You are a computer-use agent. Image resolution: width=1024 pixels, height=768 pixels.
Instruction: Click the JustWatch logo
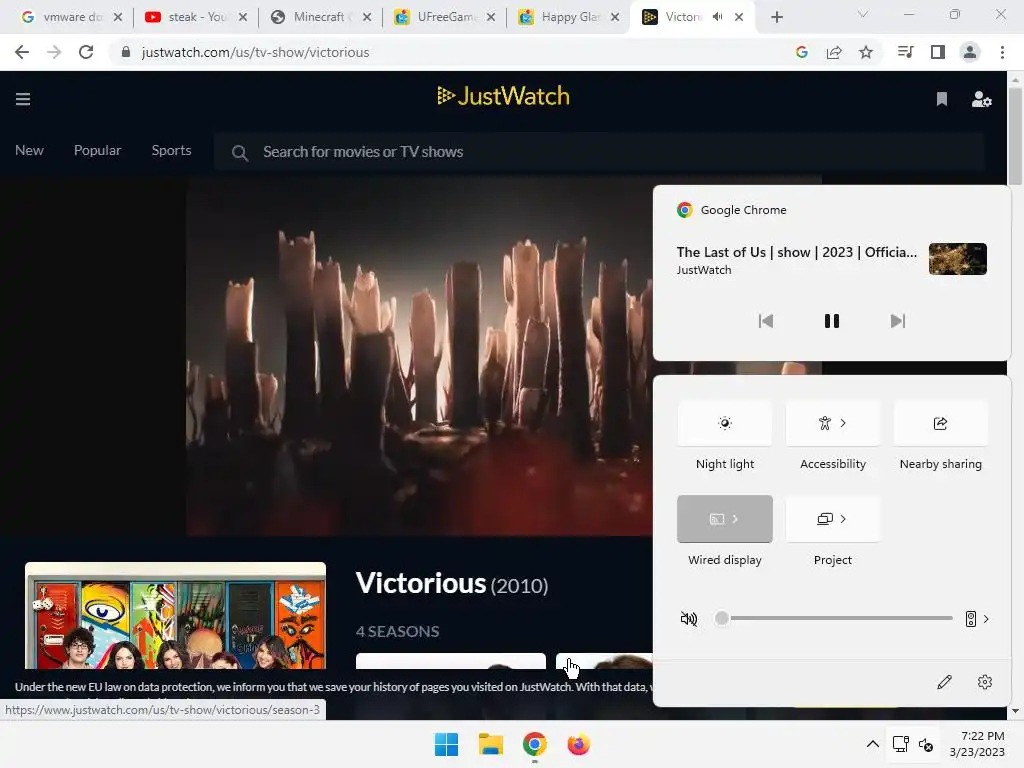tap(503, 96)
